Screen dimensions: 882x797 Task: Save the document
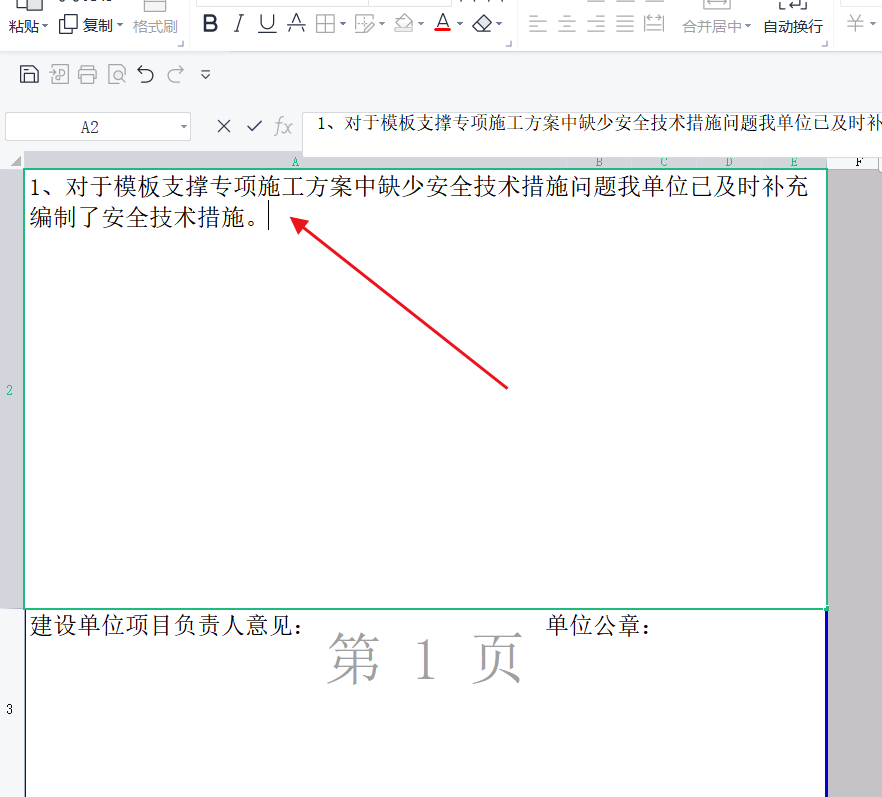[x=29, y=74]
